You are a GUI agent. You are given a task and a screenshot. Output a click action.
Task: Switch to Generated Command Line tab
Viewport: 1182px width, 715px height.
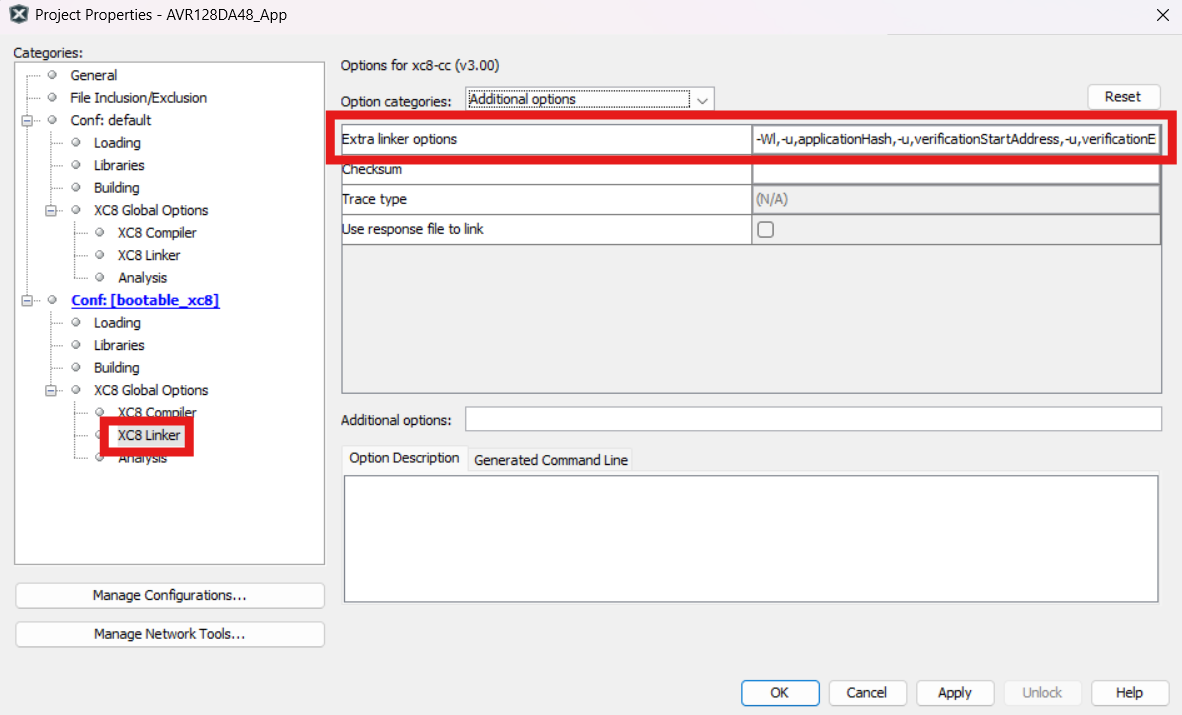coord(550,460)
